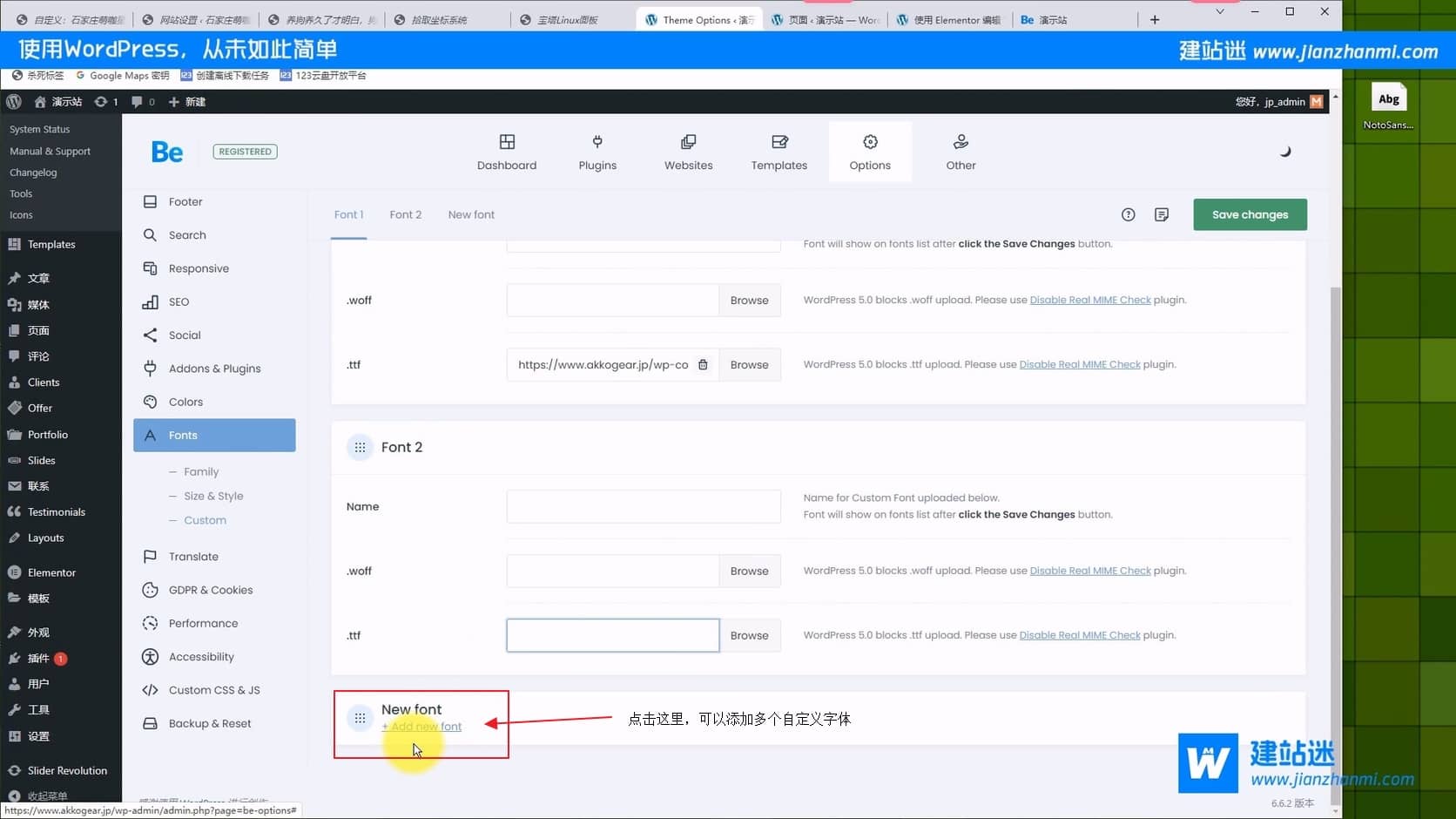Click the Save changes button
Viewport: 1456px width, 819px height.
pyautogui.click(x=1249, y=214)
